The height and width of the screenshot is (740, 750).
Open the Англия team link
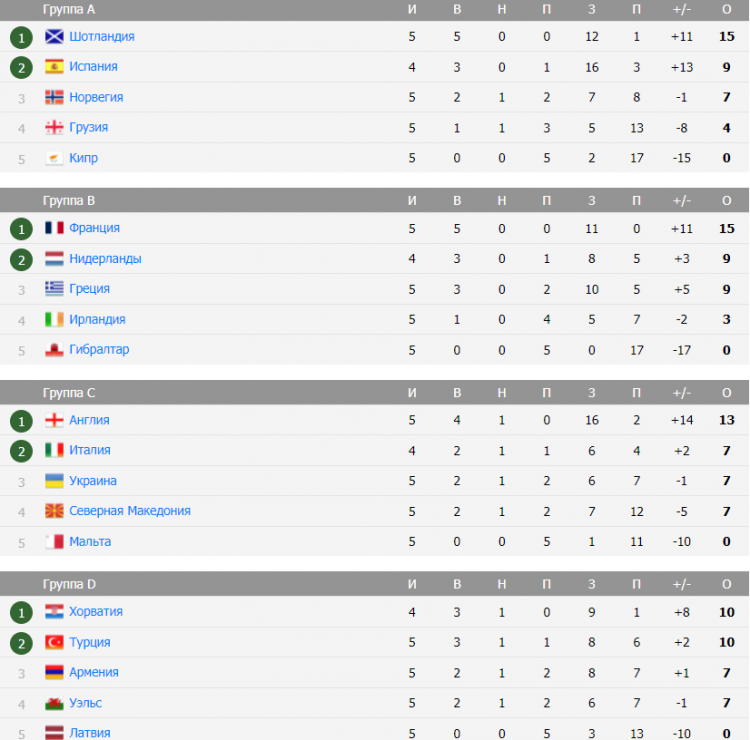89,420
